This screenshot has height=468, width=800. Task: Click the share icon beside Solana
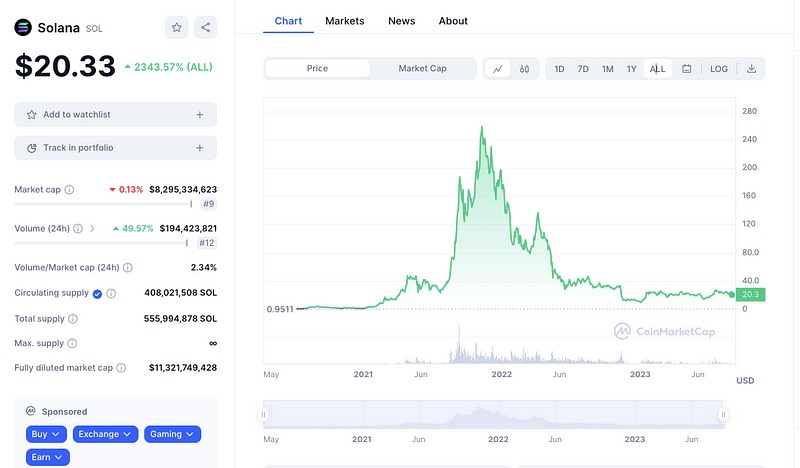pyautogui.click(x=204, y=28)
